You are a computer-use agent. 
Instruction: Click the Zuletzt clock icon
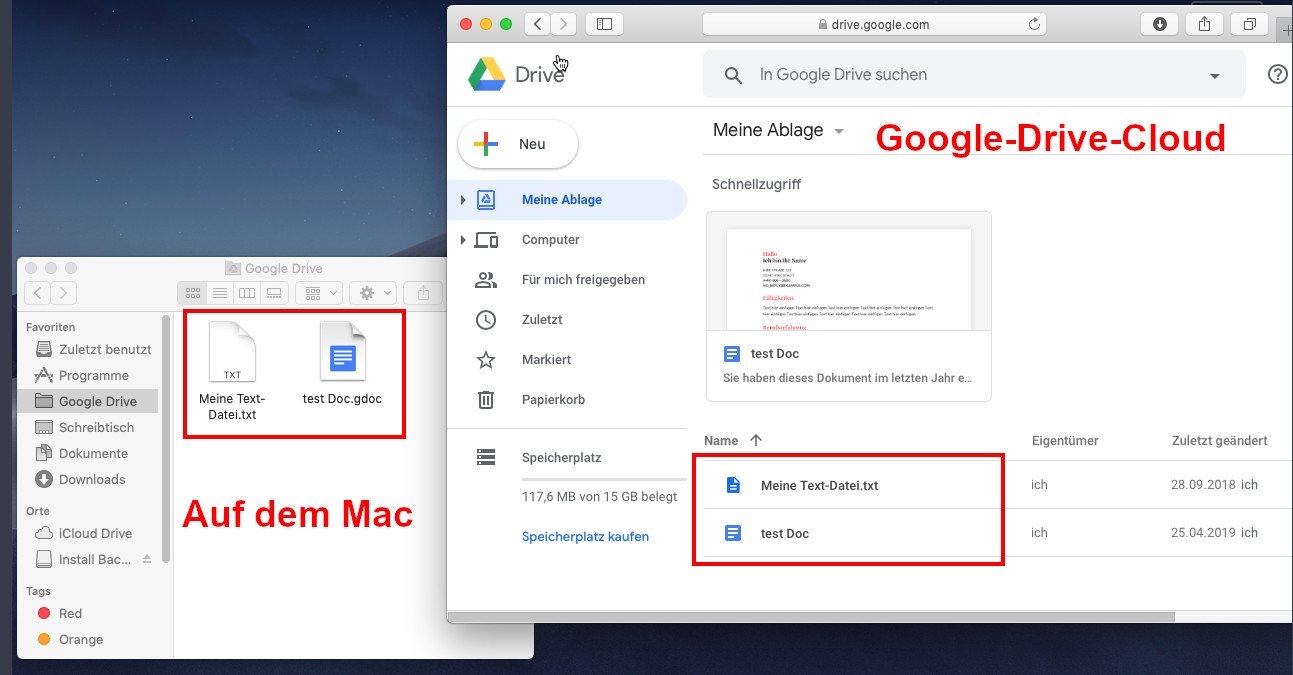pos(486,319)
